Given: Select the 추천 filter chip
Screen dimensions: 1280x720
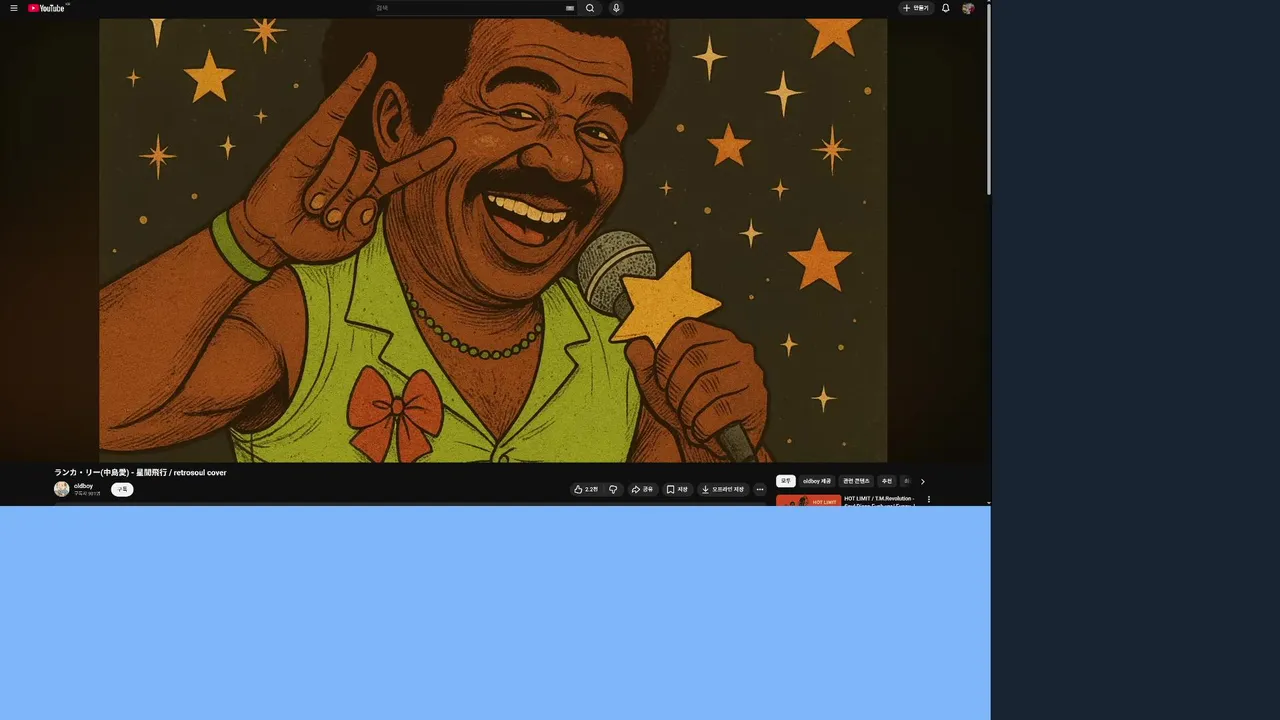Looking at the screenshot, I should 886,481.
